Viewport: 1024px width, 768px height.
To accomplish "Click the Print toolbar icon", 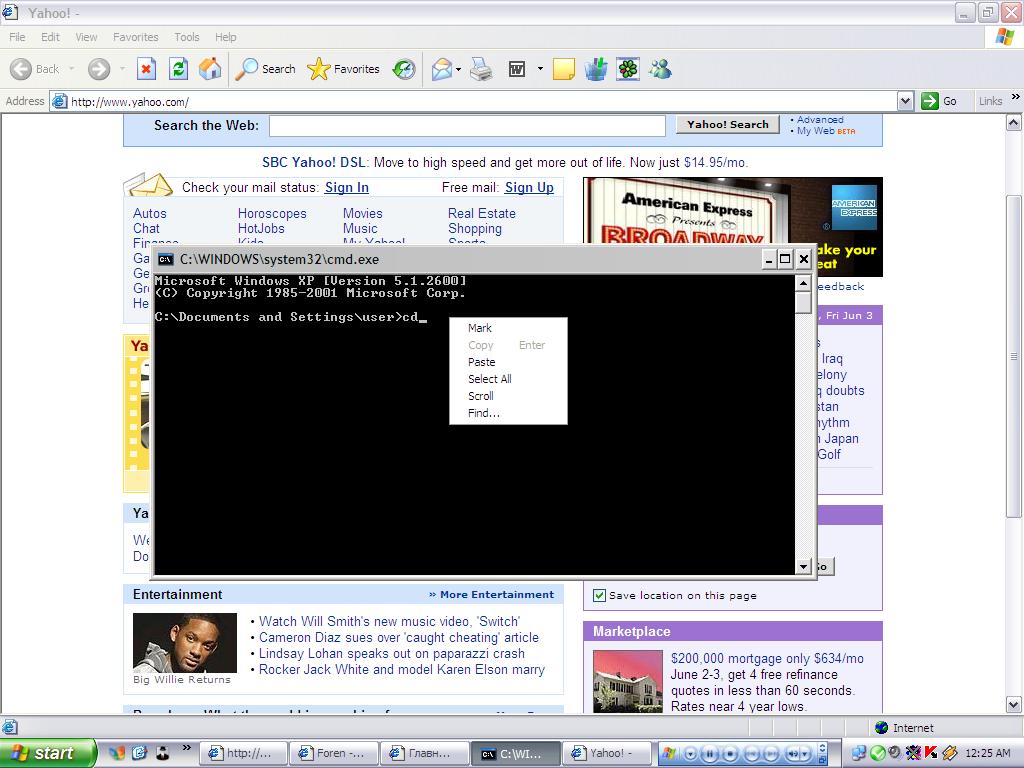I will click(x=481, y=69).
